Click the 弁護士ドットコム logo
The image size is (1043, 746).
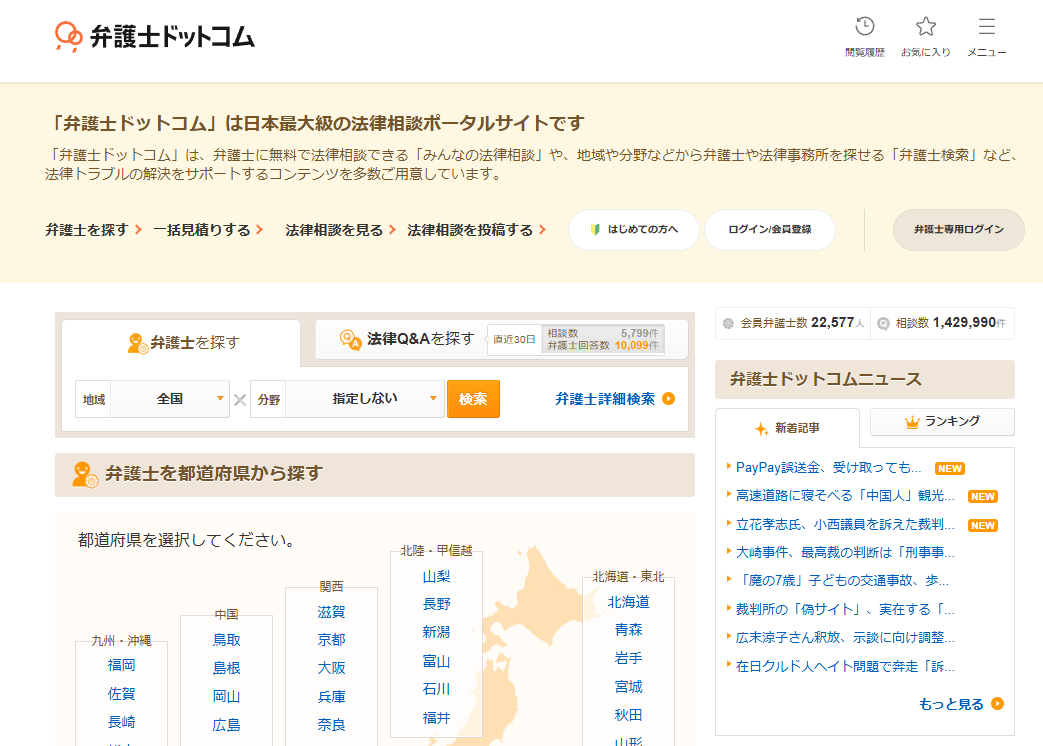[155, 37]
